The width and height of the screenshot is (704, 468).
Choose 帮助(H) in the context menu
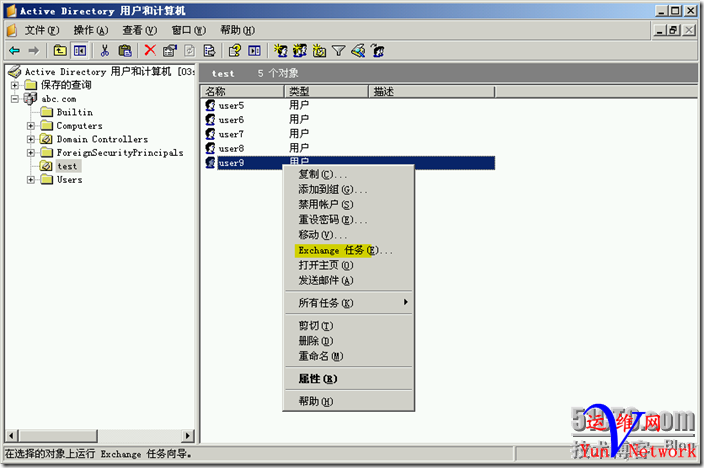pyautogui.click(x=348, y=401)
